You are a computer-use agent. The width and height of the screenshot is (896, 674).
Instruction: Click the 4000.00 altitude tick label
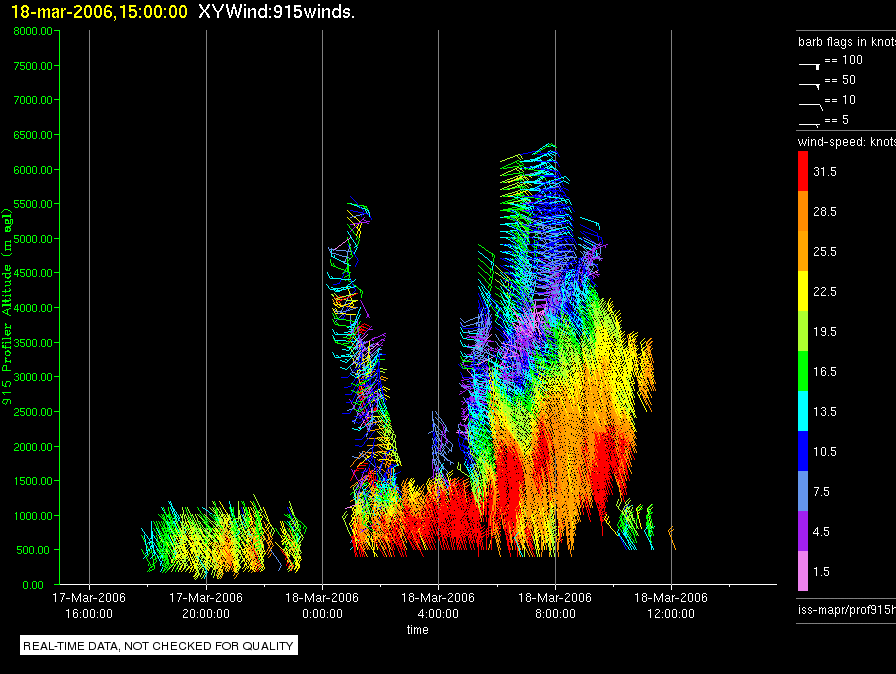coord(33,308)
